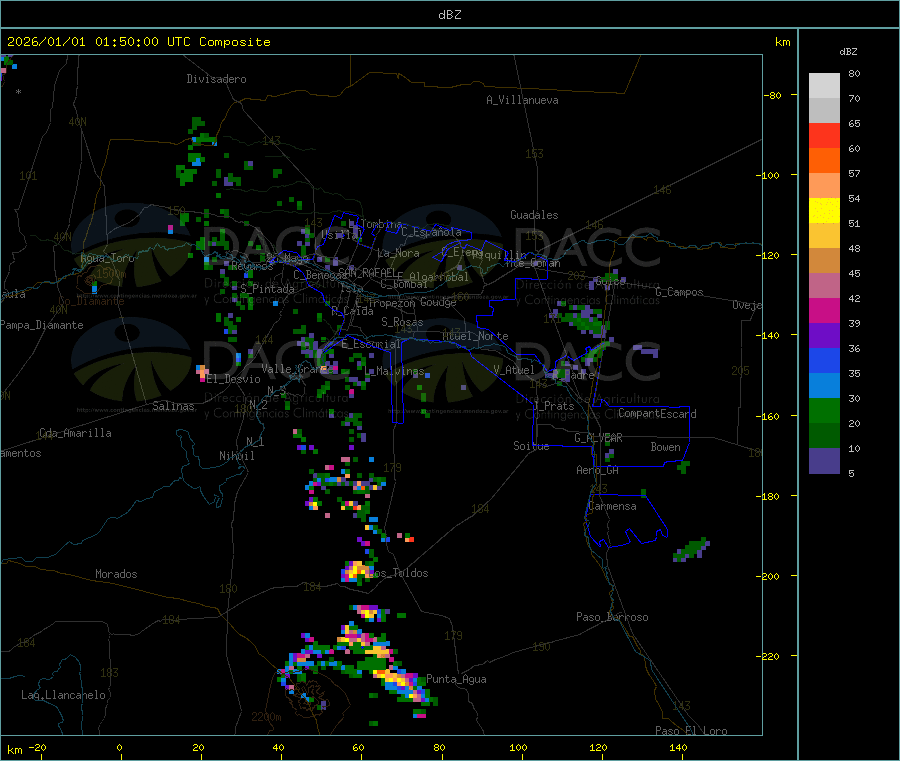This screenshot has width=900, height=761.
Task: Click the CompantEscard place label
Action: point(657,413)
